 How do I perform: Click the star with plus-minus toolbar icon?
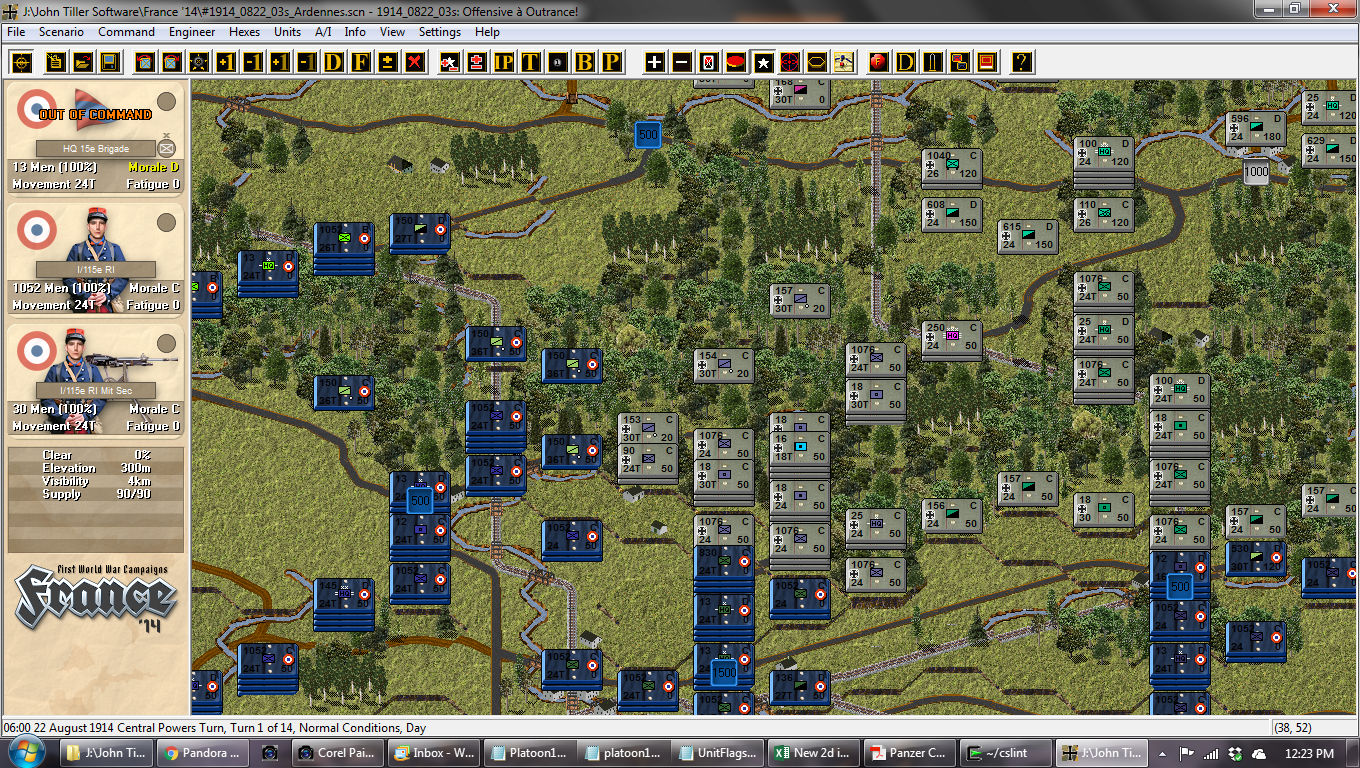450,62
